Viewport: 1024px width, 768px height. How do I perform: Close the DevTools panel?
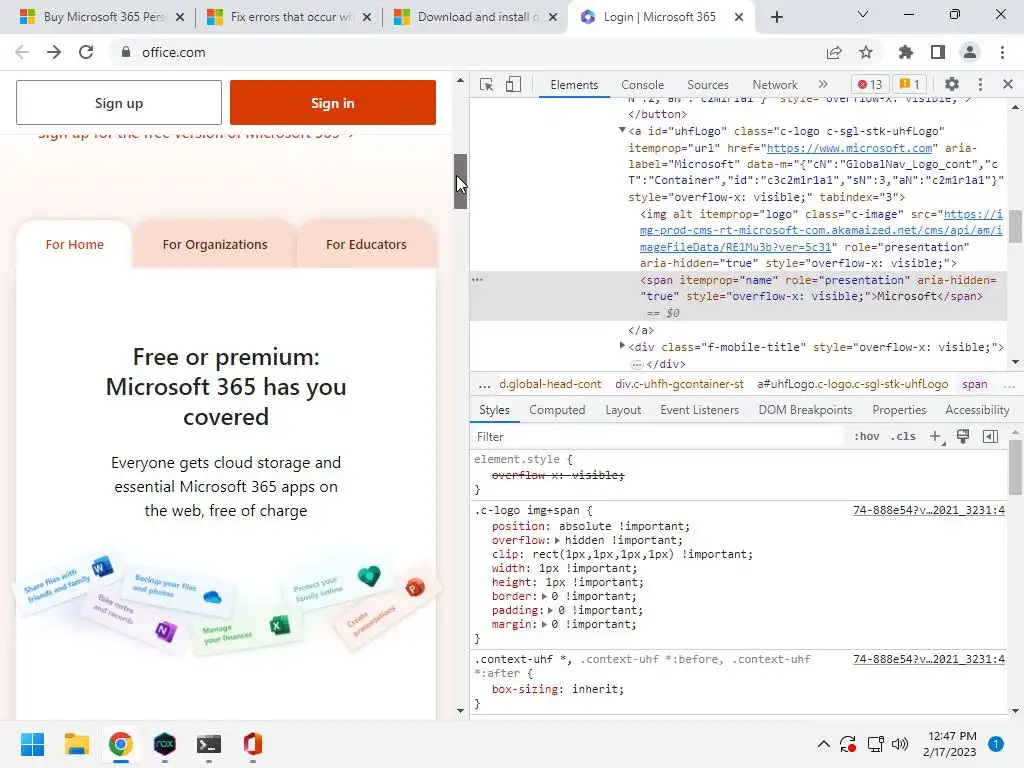tap(1008, 84)
